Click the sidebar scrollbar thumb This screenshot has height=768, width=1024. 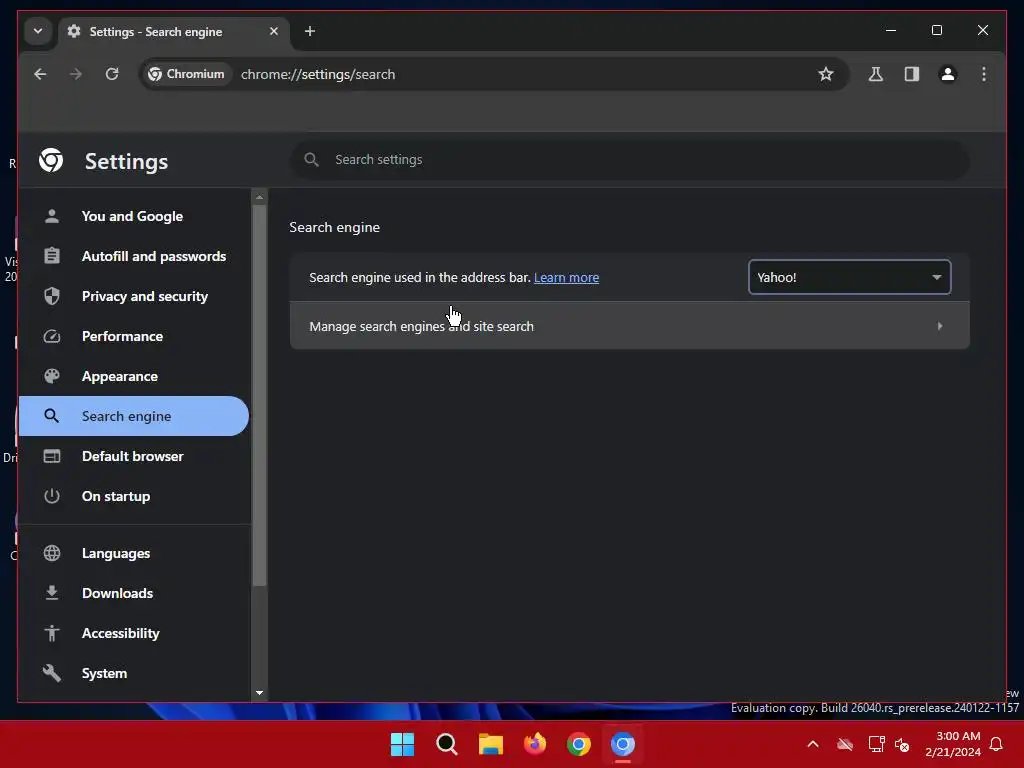[259, 396]
